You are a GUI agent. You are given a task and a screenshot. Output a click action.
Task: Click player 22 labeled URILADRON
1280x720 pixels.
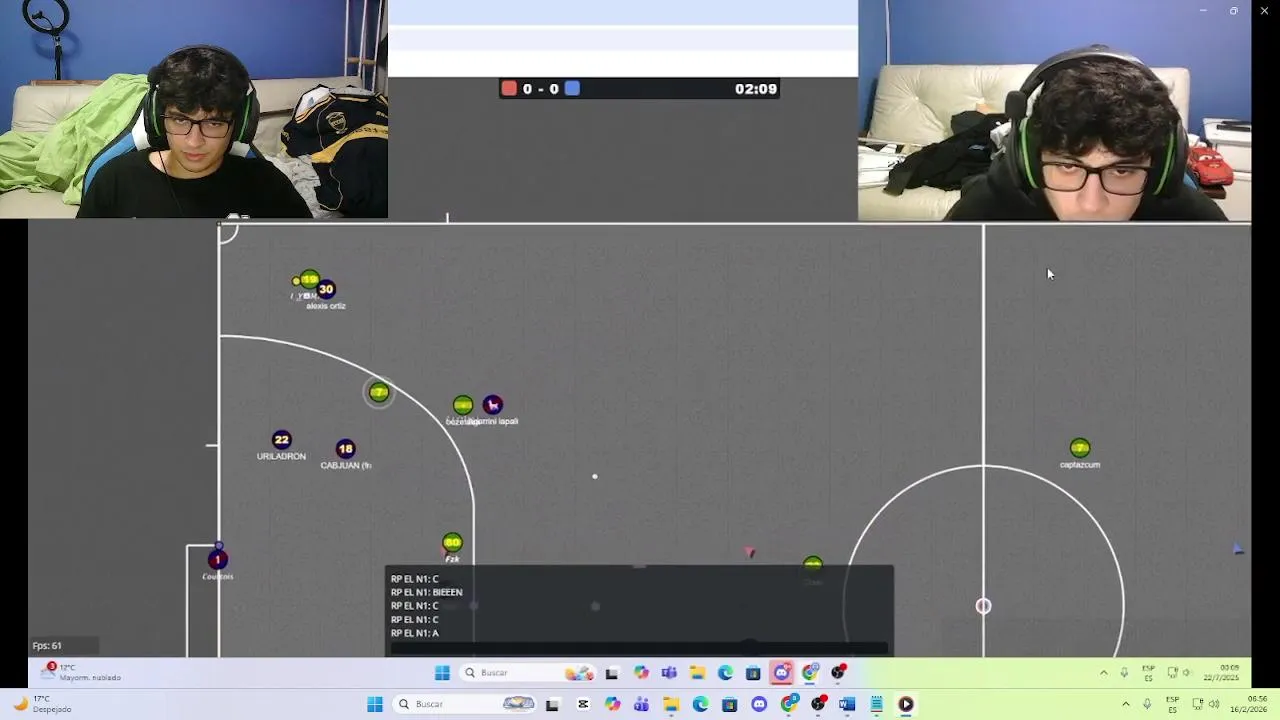(281, 440)
